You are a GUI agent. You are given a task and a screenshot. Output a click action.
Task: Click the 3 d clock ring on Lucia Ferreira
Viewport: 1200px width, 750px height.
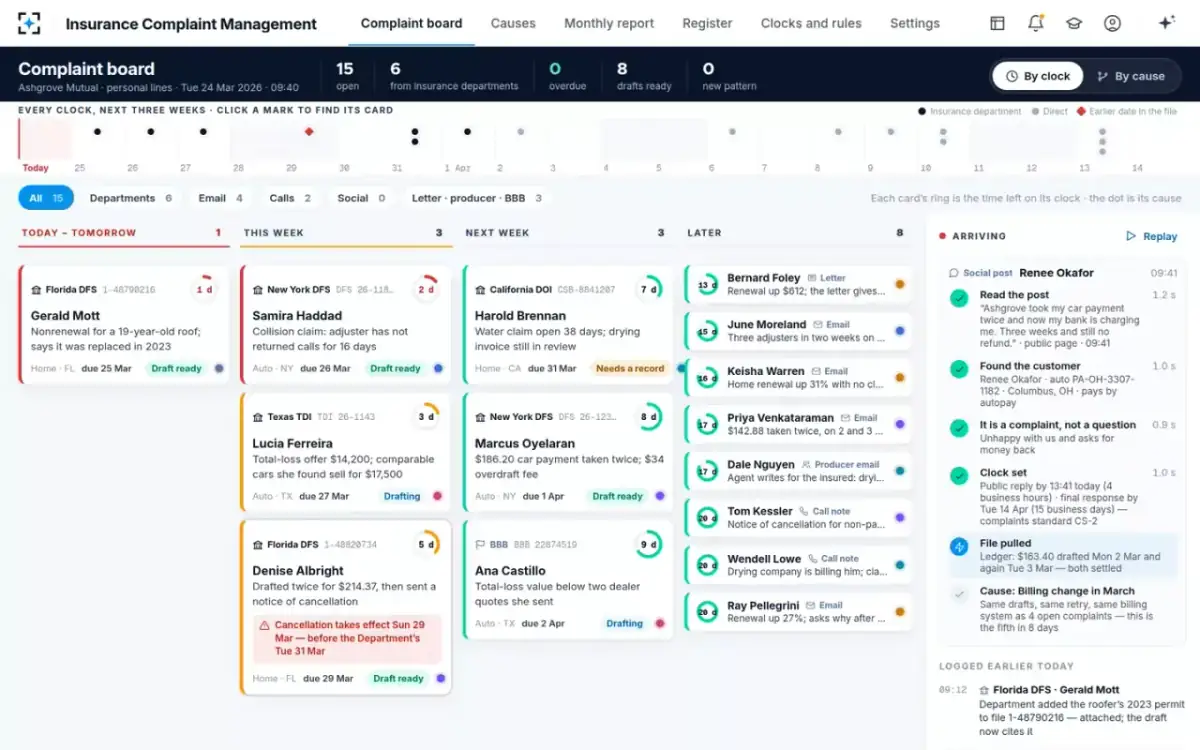[x=426, y=416]
